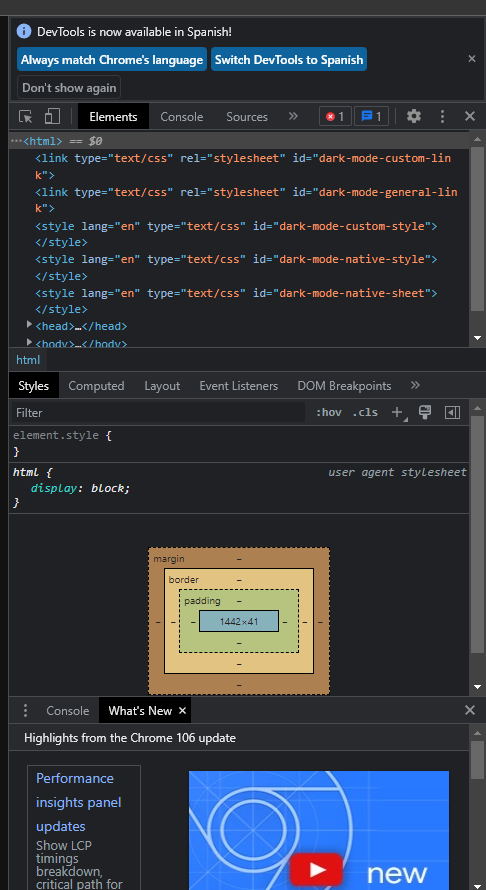This screenshot has height=890, width=486.
Task: Click the user agent stylesheet label
Action: 397,472
